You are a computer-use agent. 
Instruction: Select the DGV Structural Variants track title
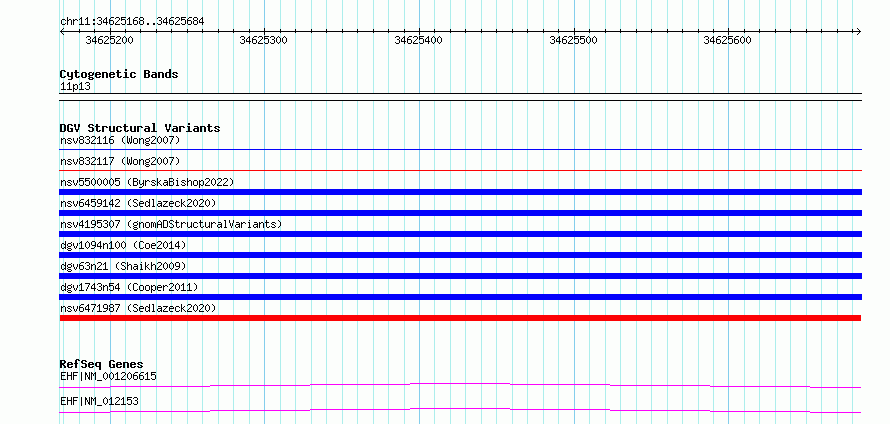(140, 128)
